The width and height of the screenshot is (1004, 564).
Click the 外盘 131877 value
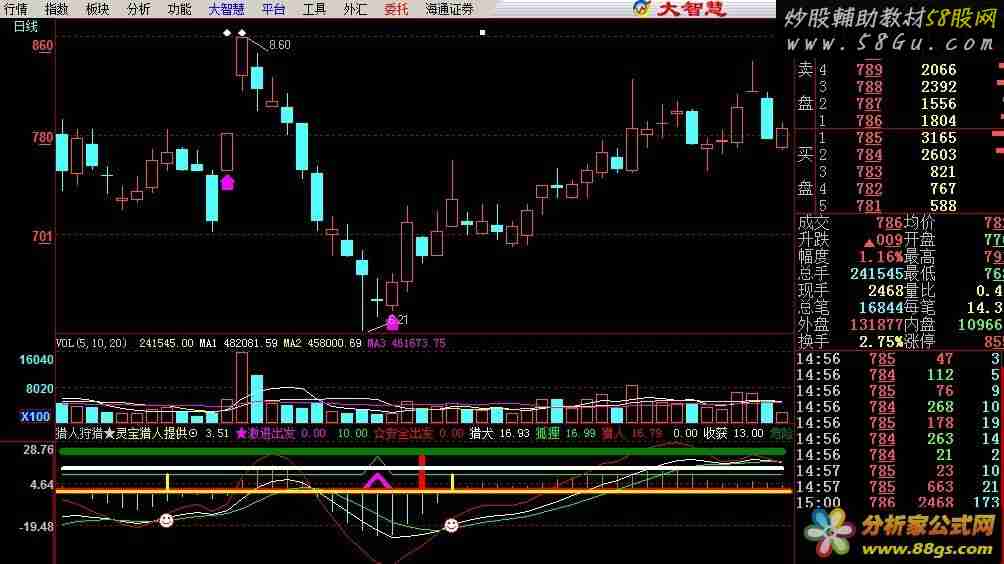coord(876,325)
